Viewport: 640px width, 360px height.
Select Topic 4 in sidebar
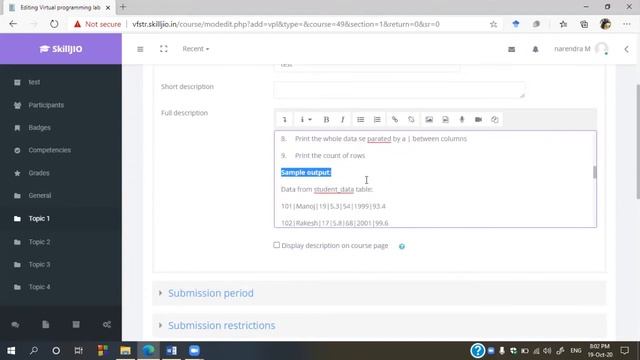39,287
